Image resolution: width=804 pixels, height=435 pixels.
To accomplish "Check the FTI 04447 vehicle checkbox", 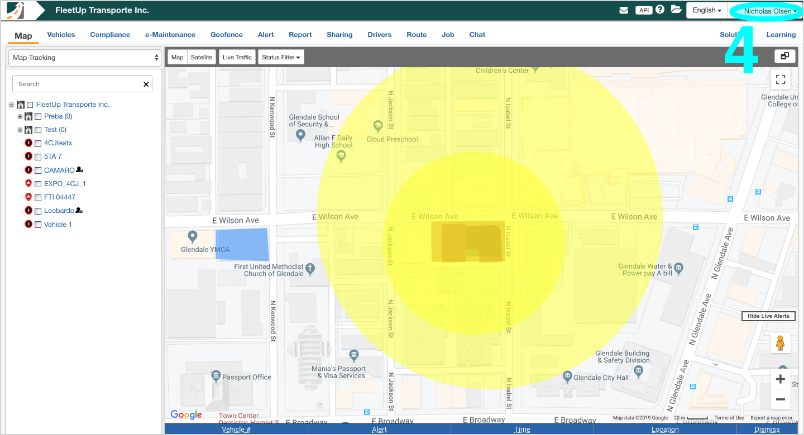I will (38, 197).
